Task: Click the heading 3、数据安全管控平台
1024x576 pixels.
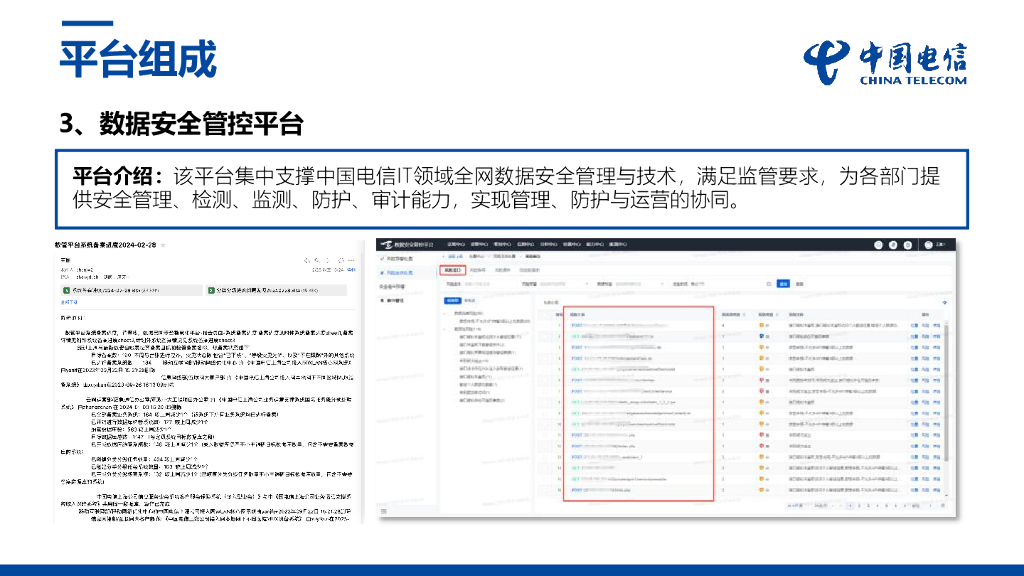Action: click(x=182, y=123)
